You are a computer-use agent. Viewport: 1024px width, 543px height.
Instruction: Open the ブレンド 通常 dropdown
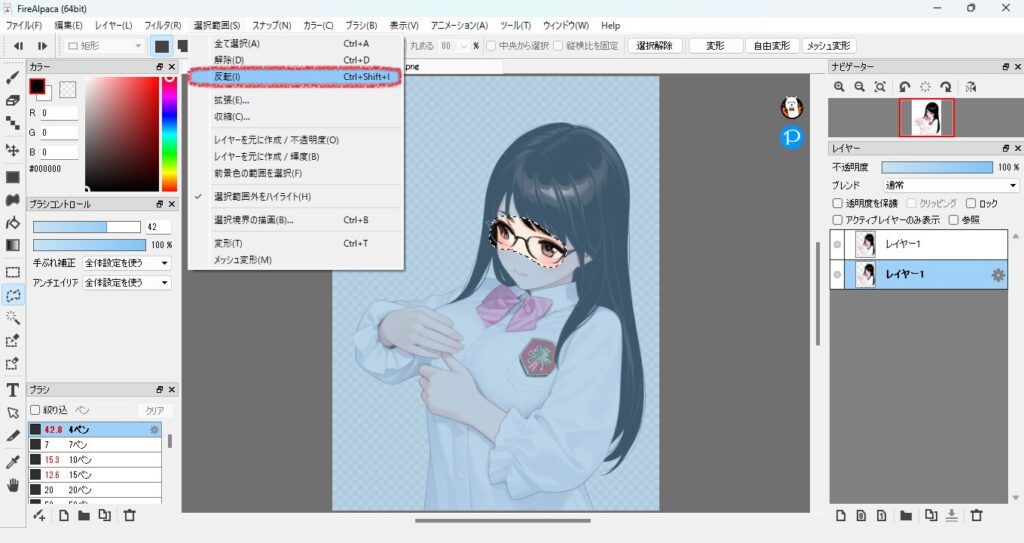tap(951, 186)
